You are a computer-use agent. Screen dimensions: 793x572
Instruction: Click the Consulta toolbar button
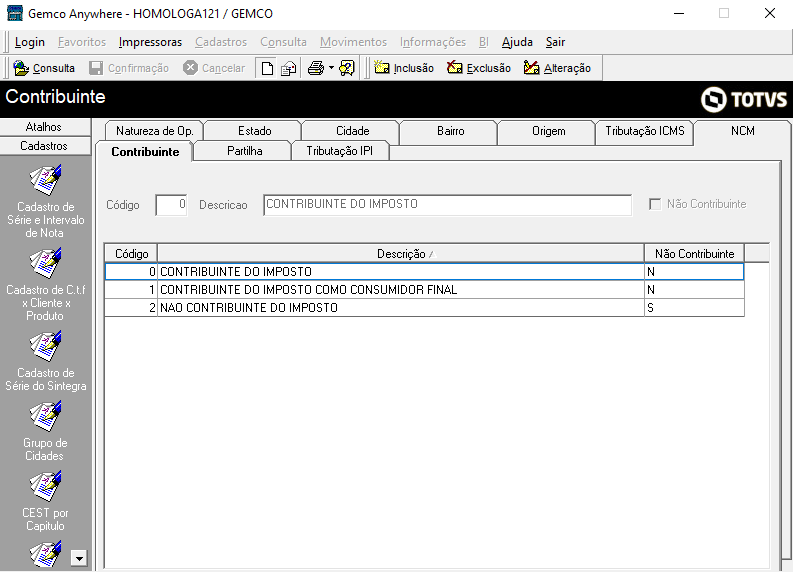pos(44,68)
